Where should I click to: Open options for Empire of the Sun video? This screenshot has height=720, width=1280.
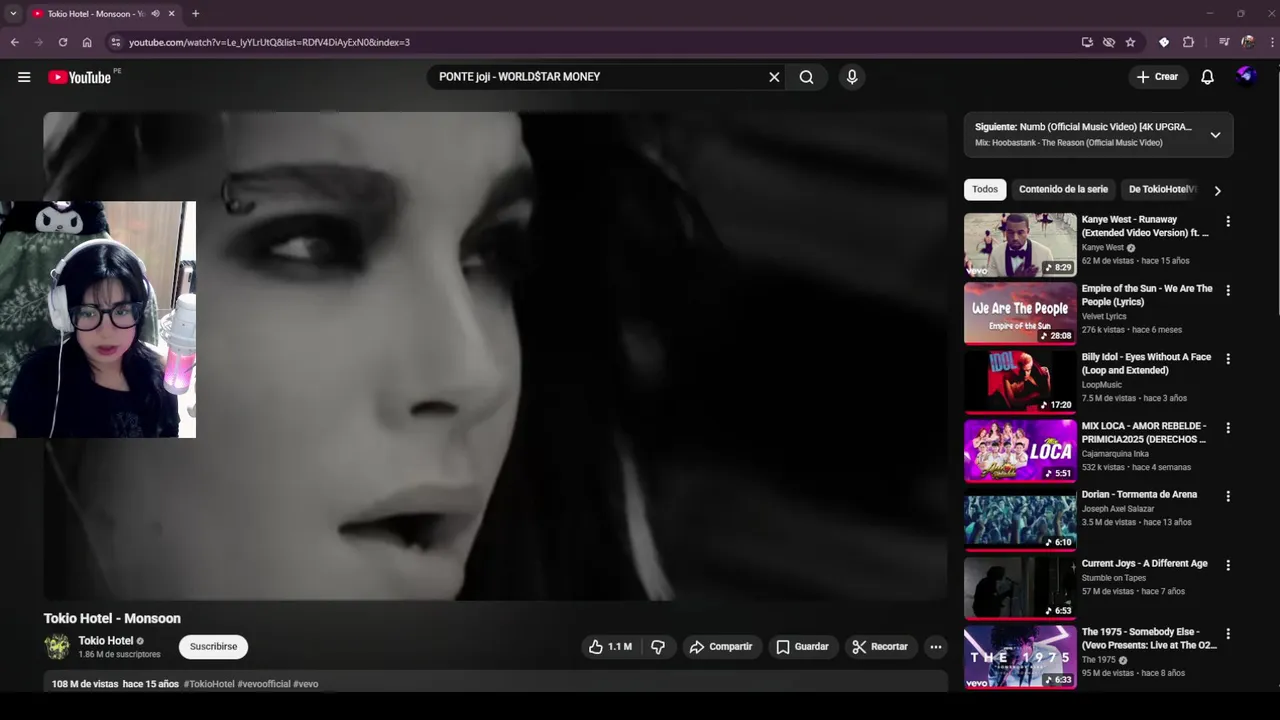coord(1228,291)
